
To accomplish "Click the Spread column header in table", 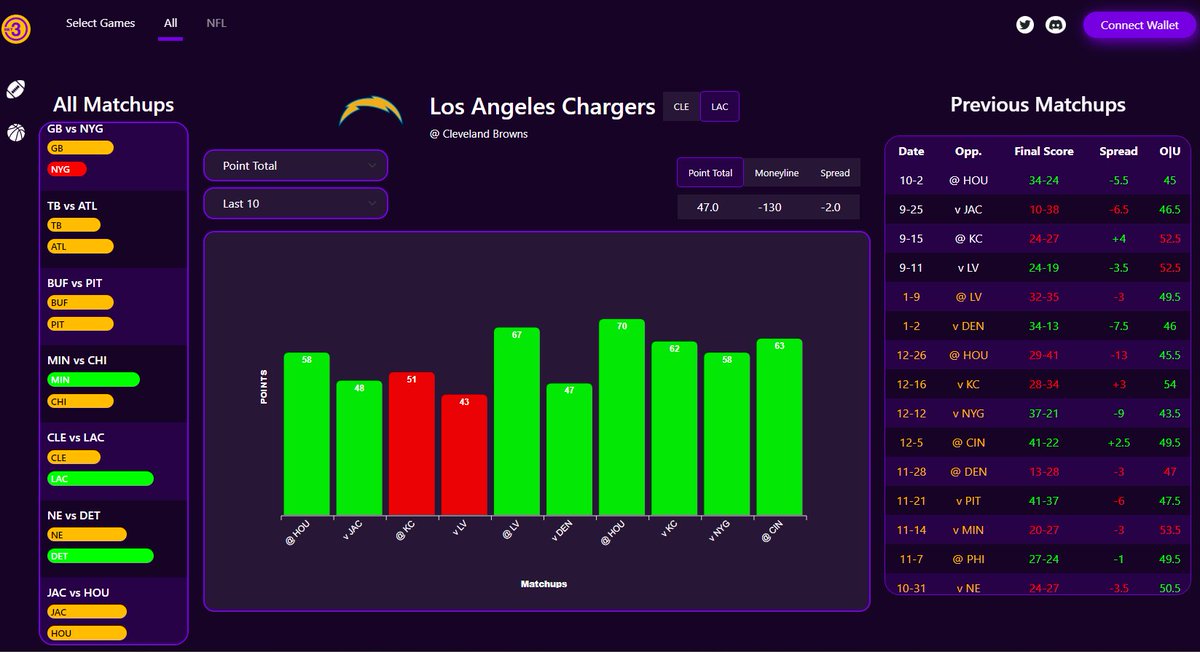I will 1118,151.
